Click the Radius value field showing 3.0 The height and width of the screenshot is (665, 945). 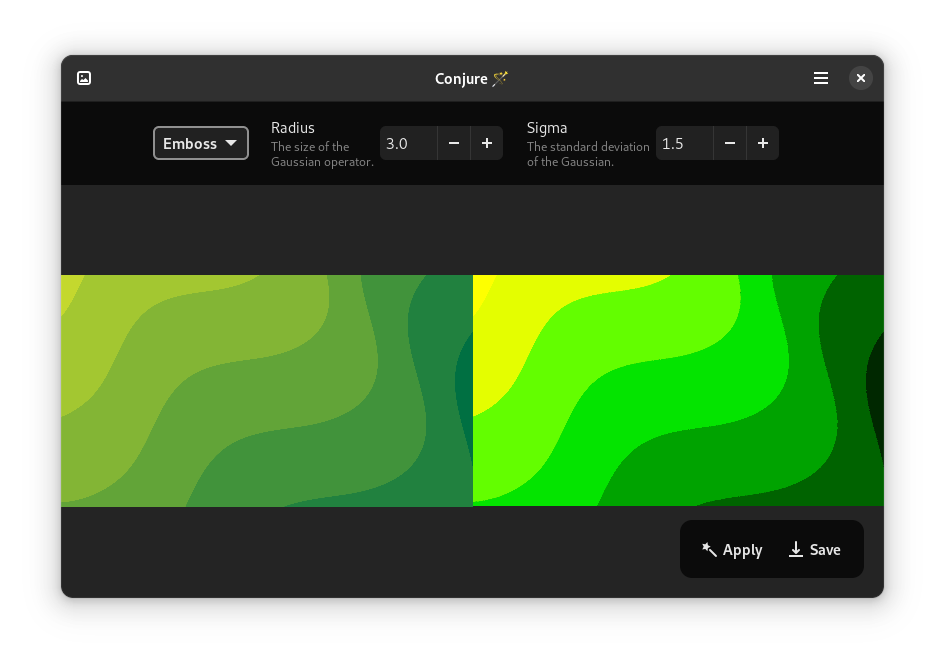click(408, 143)
